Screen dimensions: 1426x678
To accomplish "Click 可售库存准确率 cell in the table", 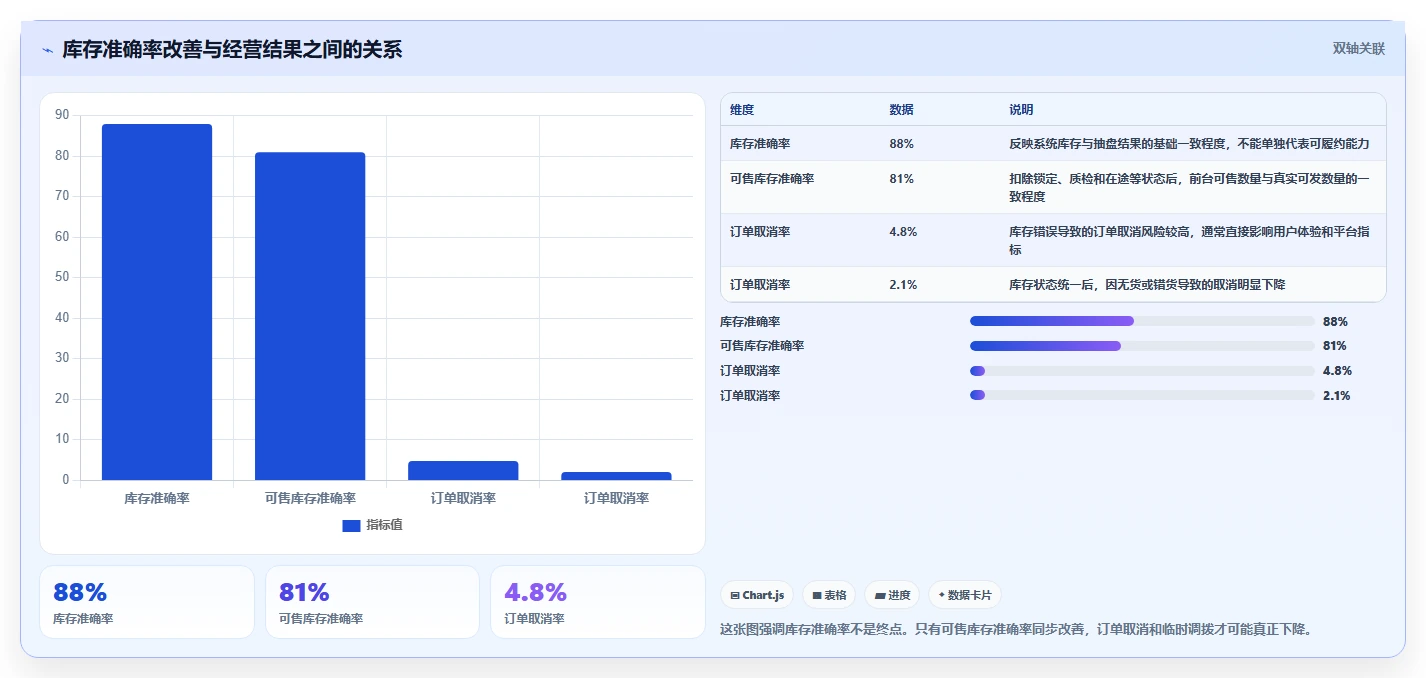I will click(x=772, y=179).
